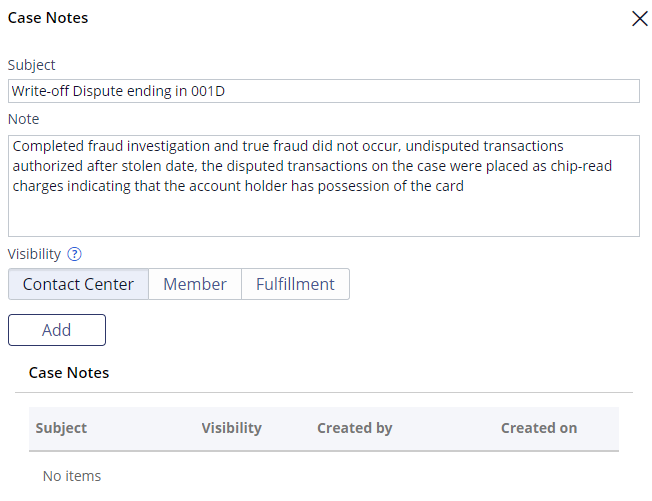
Task: Select Member visibility option
Action: (195, 284)
